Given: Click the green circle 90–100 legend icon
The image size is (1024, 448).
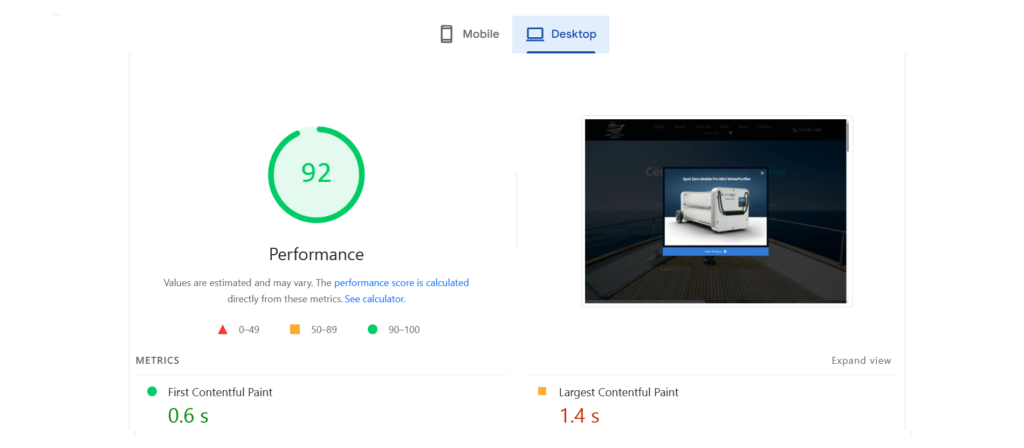Looking at the screenshot, I should [372, 329].
